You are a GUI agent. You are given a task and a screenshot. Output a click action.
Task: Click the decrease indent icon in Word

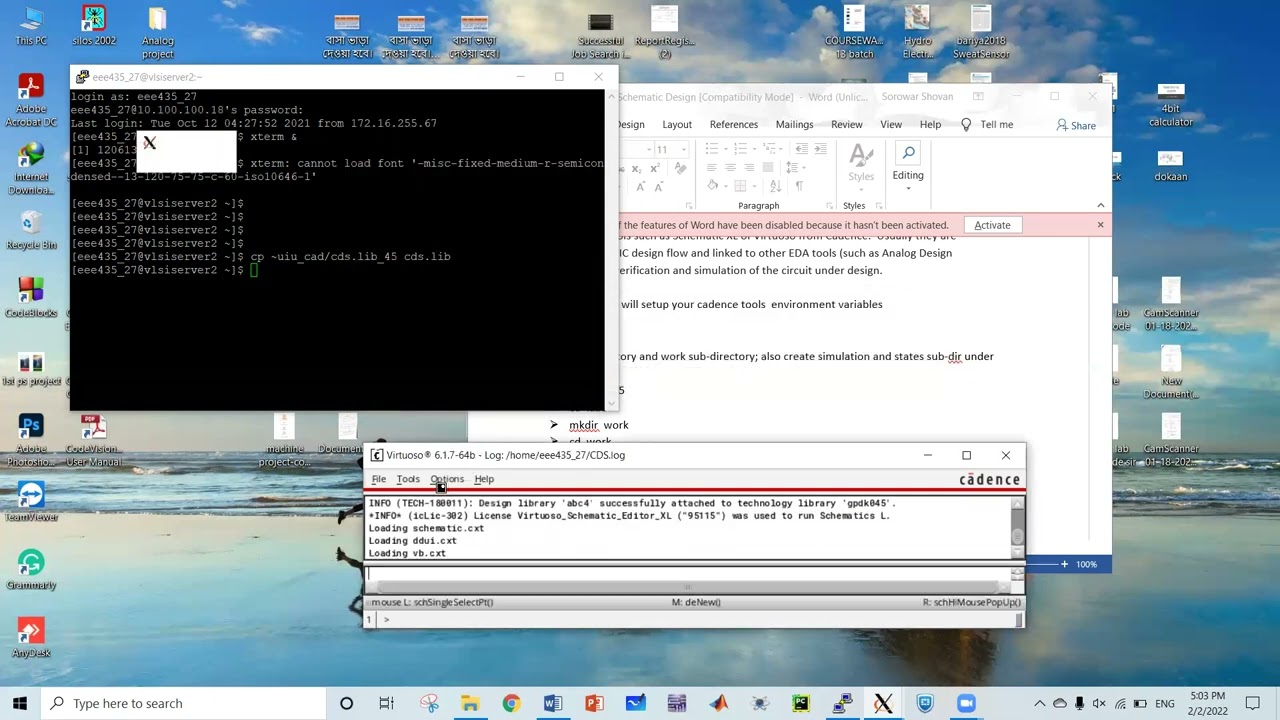(x=802, y=148)
